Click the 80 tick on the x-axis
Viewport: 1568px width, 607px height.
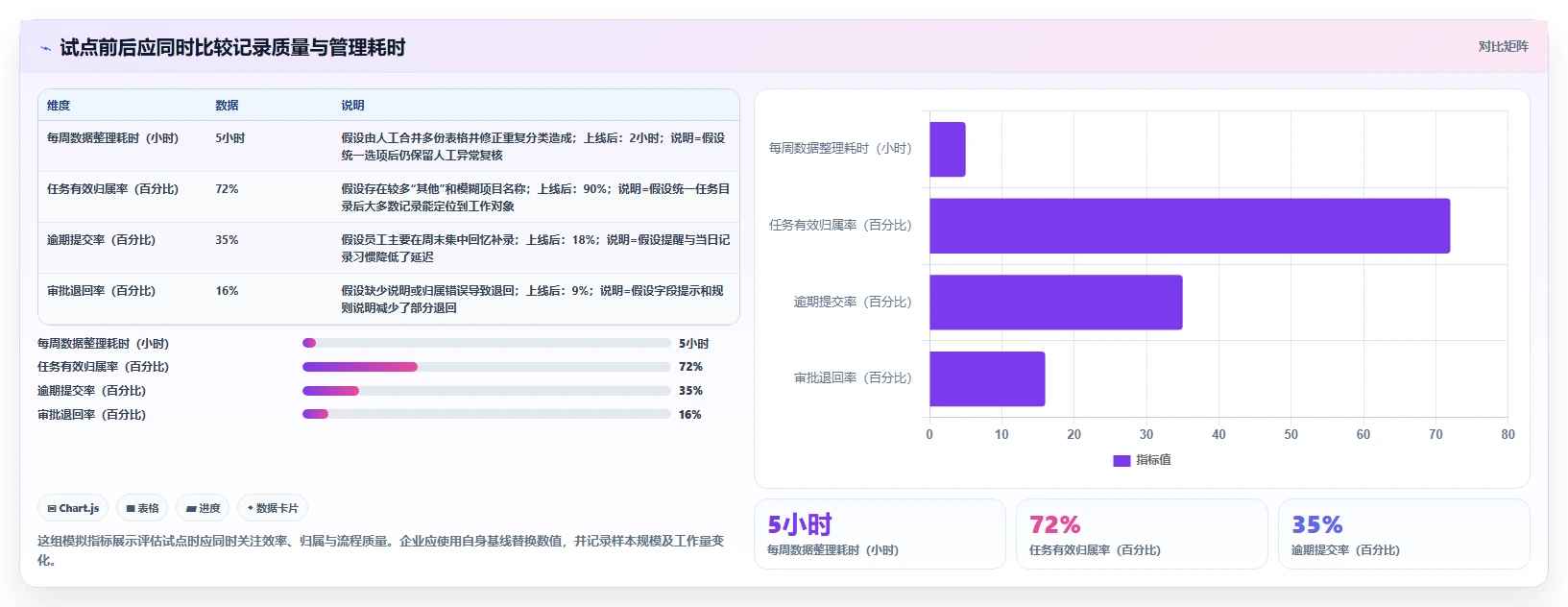point(1508,435)
